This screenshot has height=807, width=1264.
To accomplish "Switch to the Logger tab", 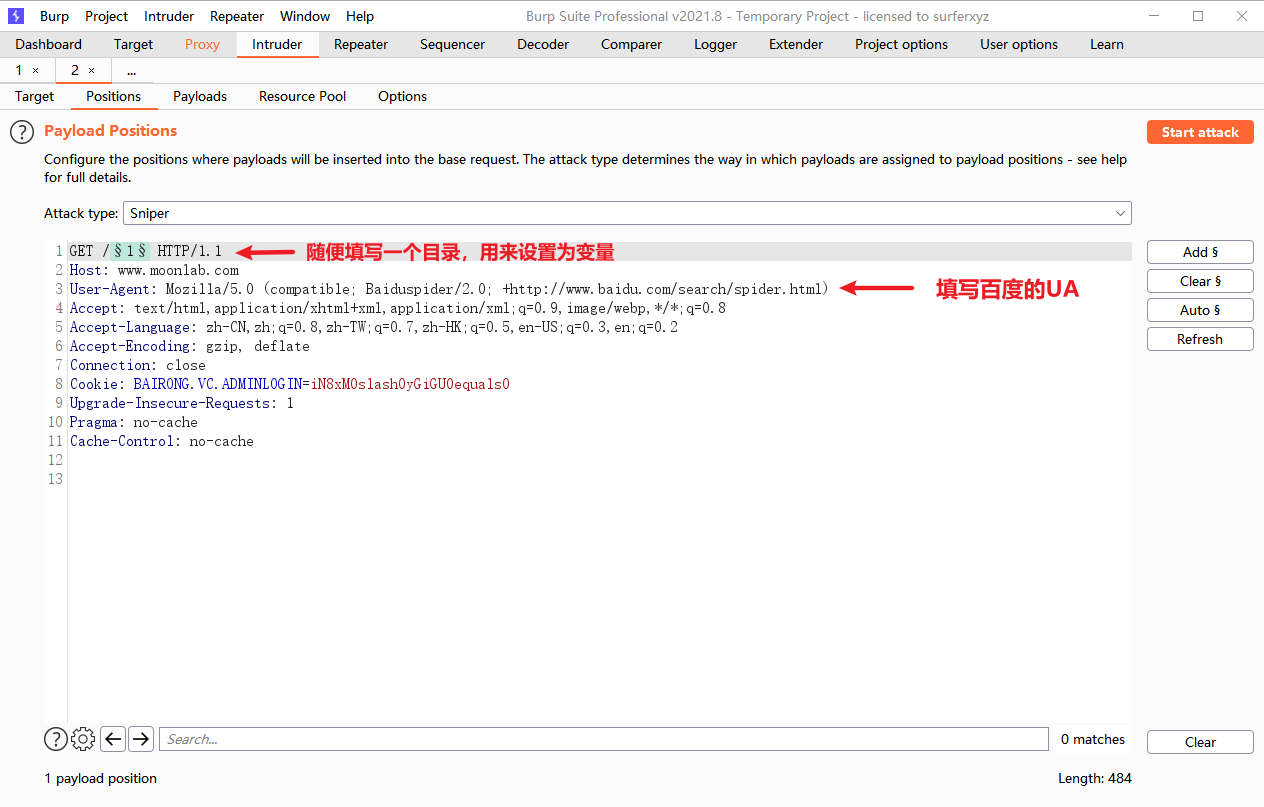I will [715, 44].
